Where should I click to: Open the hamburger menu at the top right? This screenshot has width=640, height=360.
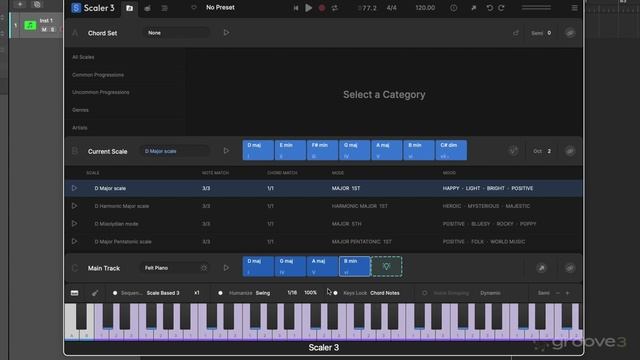coord(574,8)
